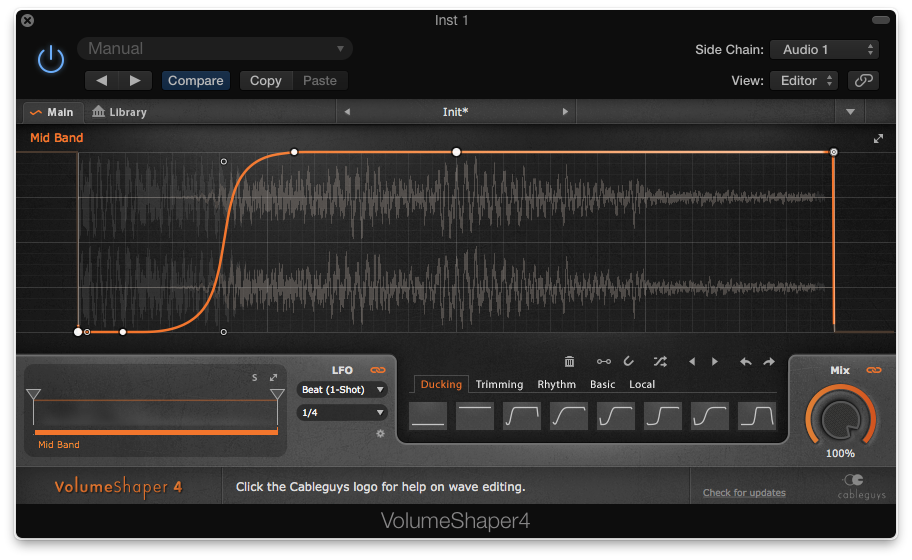This screenshot has height=560, width=912.
Task: Click the left band split handle
Action: [34, 395]
